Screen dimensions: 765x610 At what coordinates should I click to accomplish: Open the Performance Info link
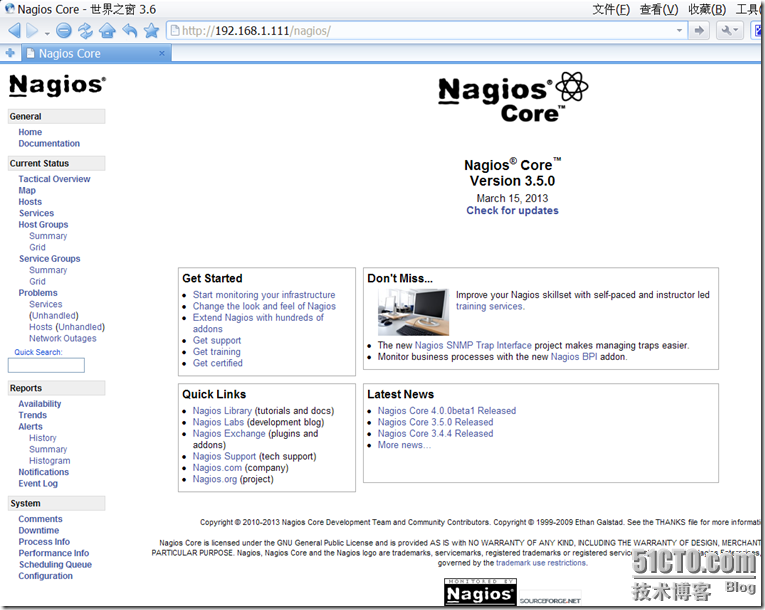pos(54,553)
